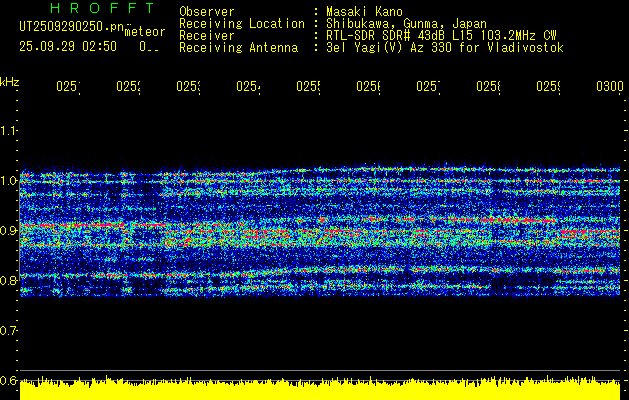Viewport: 629px width, 400px height.
Task: Click the 0.7 kHz frequency axis label
Action: pos(8,331)
